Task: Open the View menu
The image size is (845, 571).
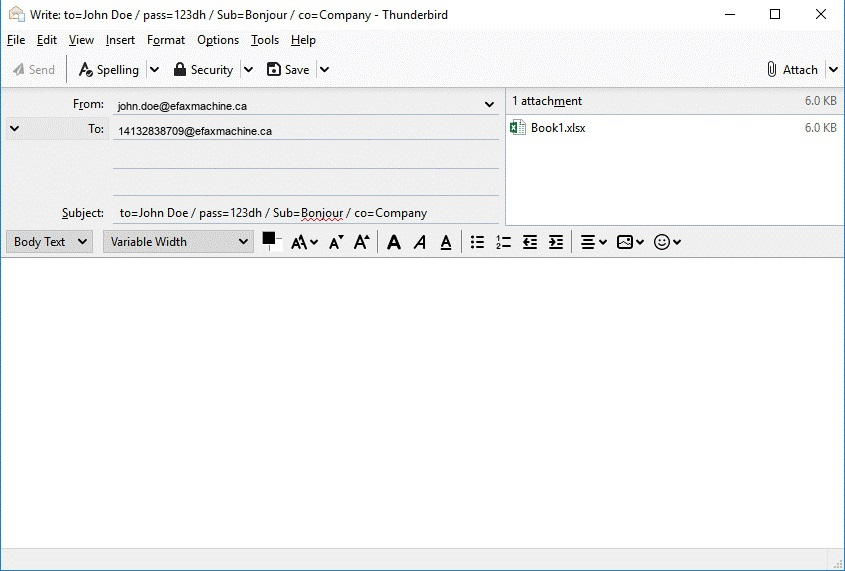Action: tap(81, 40)
